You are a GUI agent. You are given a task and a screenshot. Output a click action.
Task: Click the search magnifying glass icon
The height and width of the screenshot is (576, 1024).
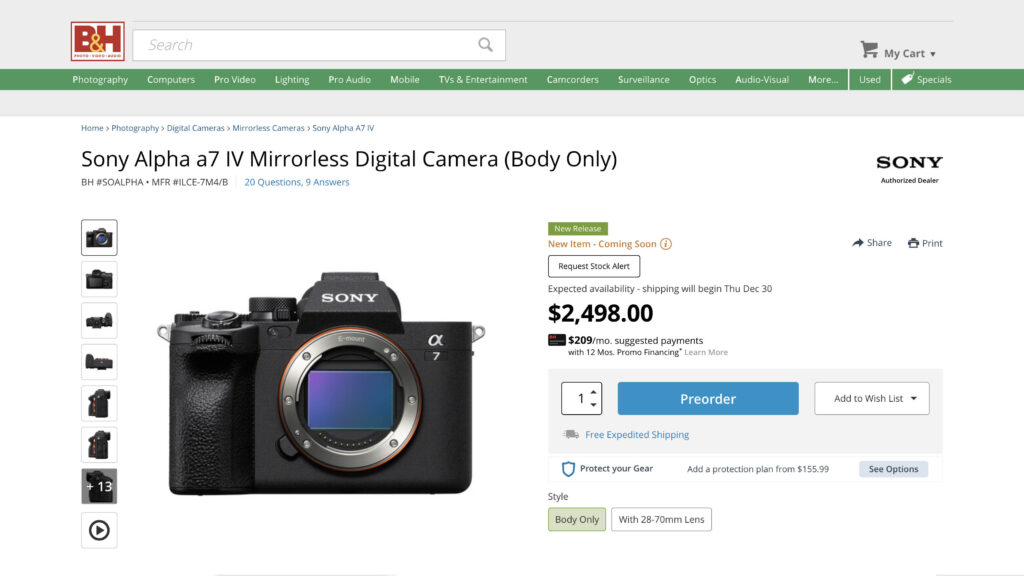(486, 44)
